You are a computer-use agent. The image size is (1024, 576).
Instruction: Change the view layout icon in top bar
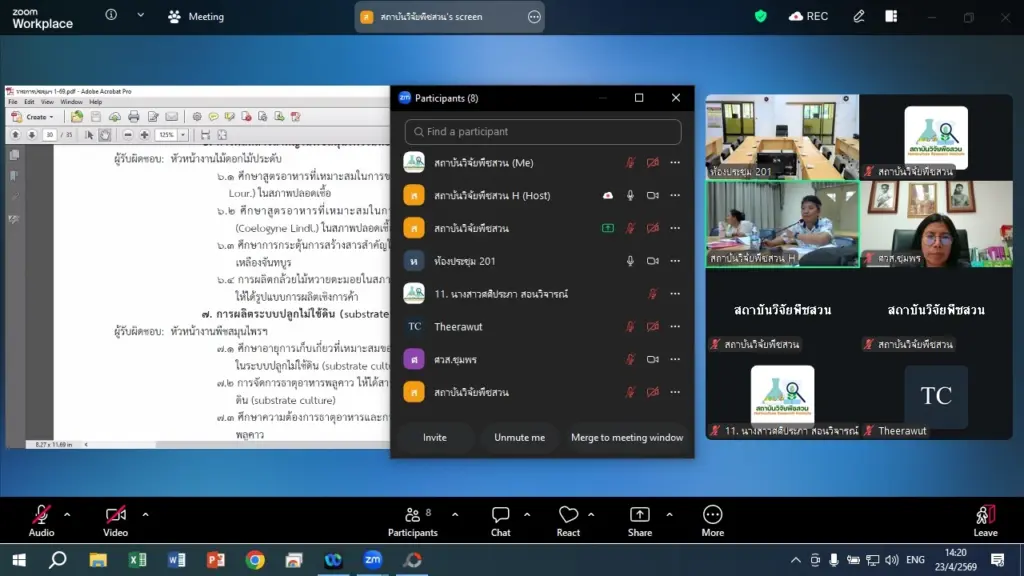pyautogui.click(x=891, y=16)
